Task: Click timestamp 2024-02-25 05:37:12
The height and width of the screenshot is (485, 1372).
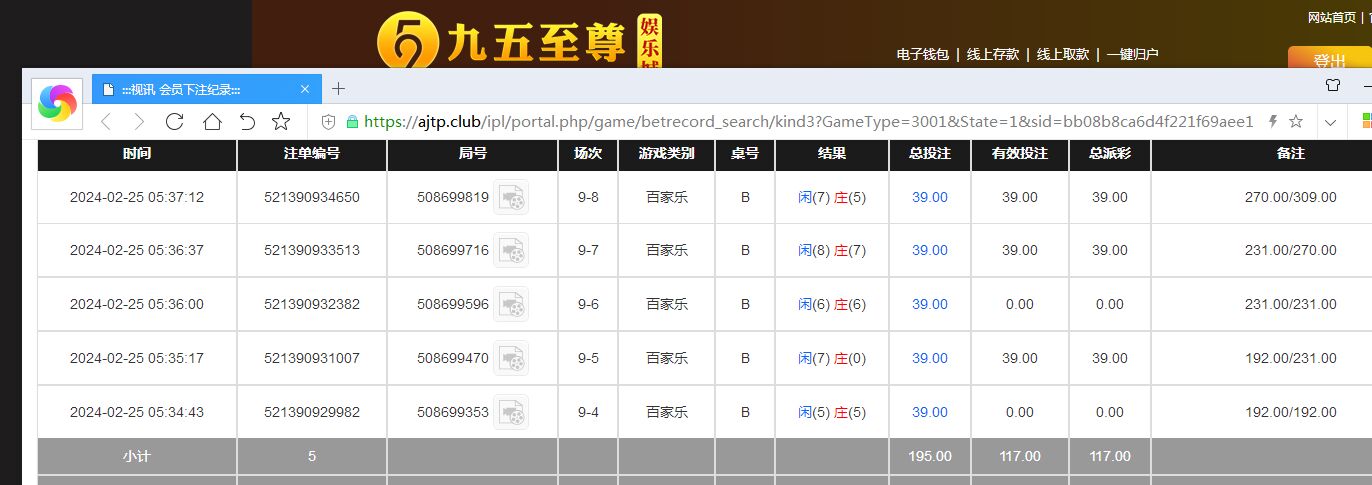Action: pos(137,197)
